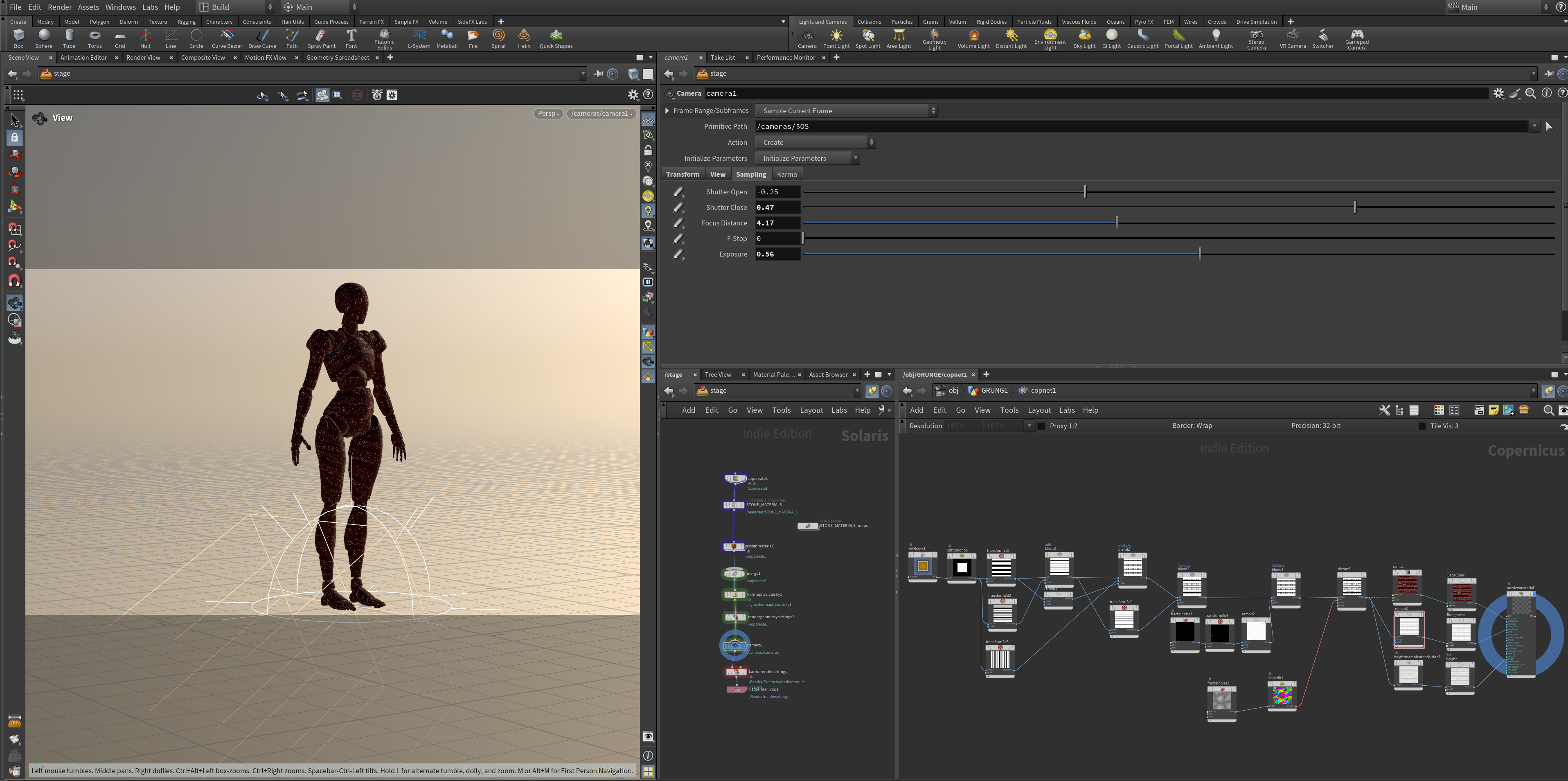Open Layout menu in Solaris network pane
The height and width of the screenshot is (781, 1568).
[811, 410]
